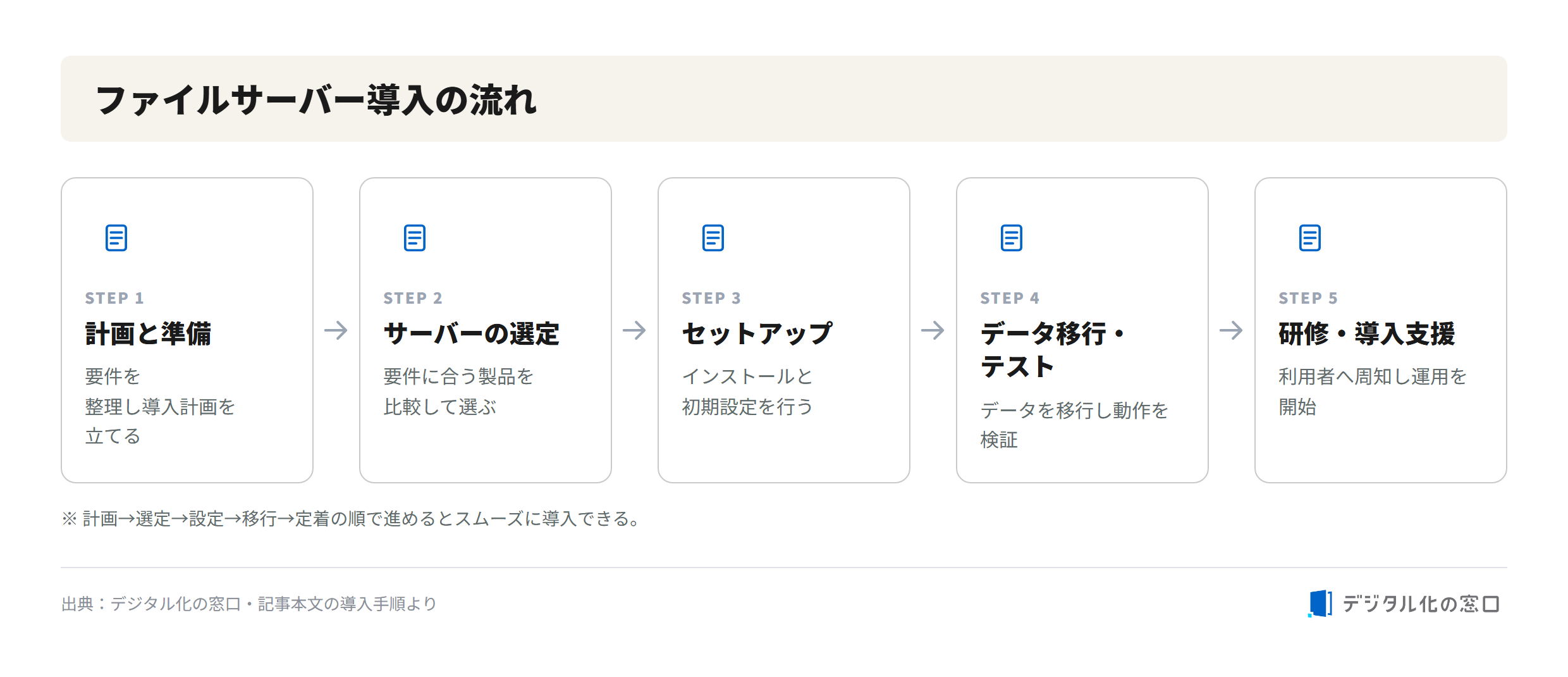The width and height of the screenshot is (1568, 677).
Task: Click the document icon in the STEP 1 card
Action: [116, 238]
